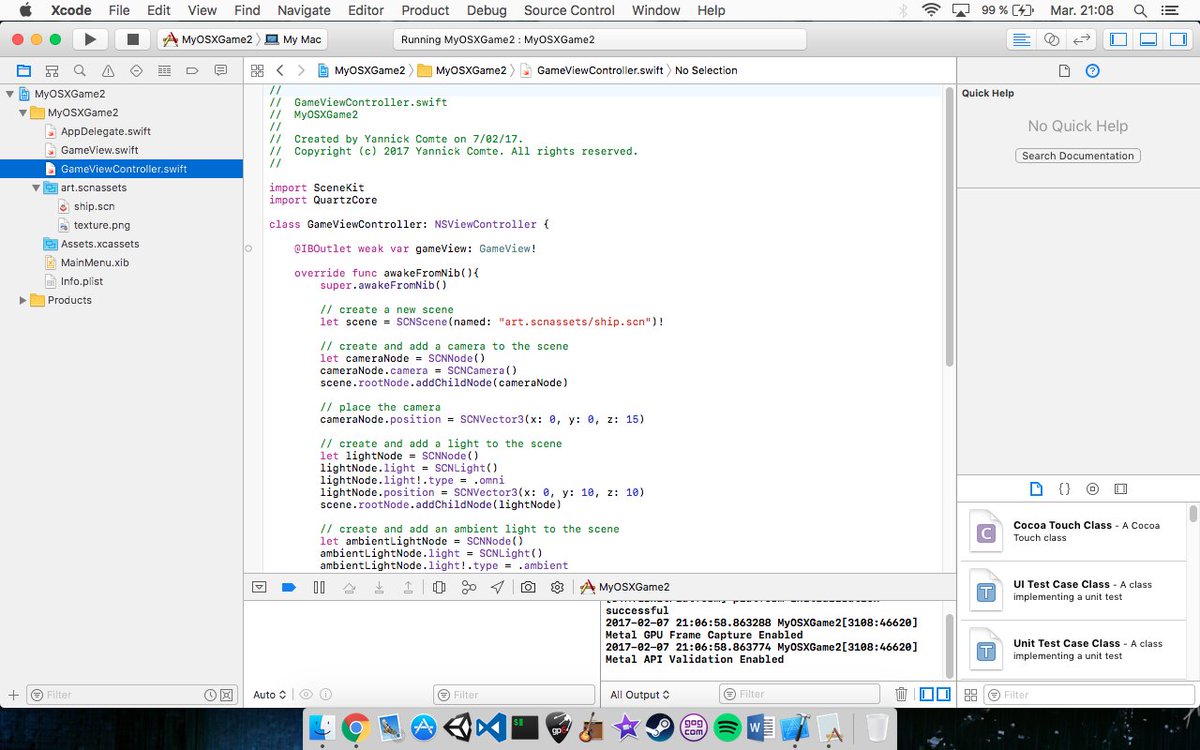Screen dimensions: 1200x750
Task: Open MainMenu.xib in the navigator
Action: (95, 262)
